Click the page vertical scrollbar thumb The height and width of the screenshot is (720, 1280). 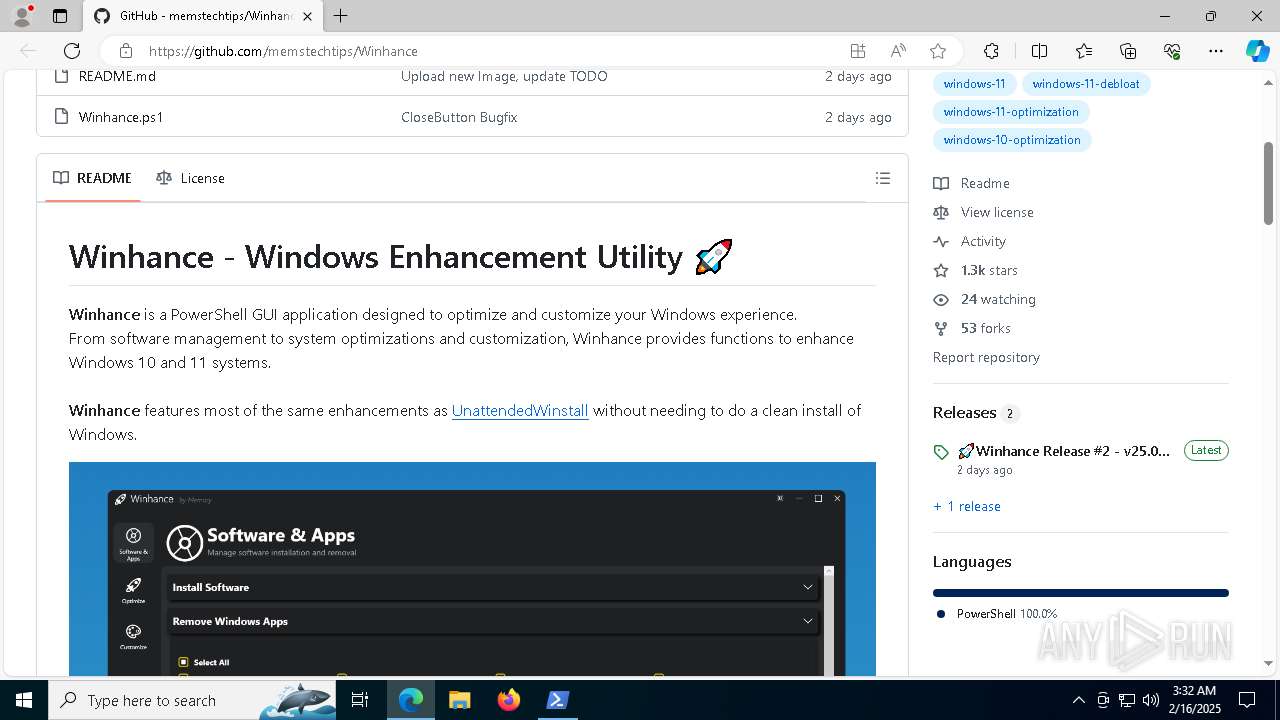(x=1268, y=183)
